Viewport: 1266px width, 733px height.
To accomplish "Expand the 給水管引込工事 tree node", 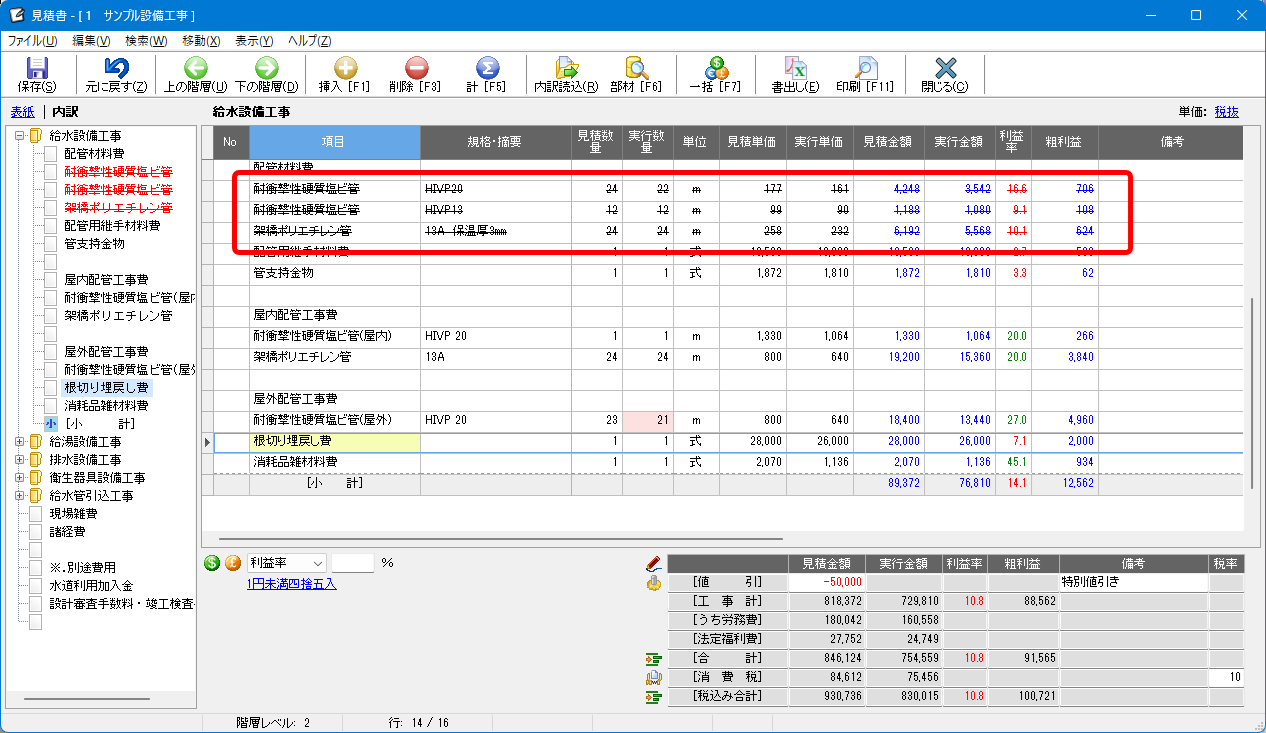I will click(x=19, y=496).
